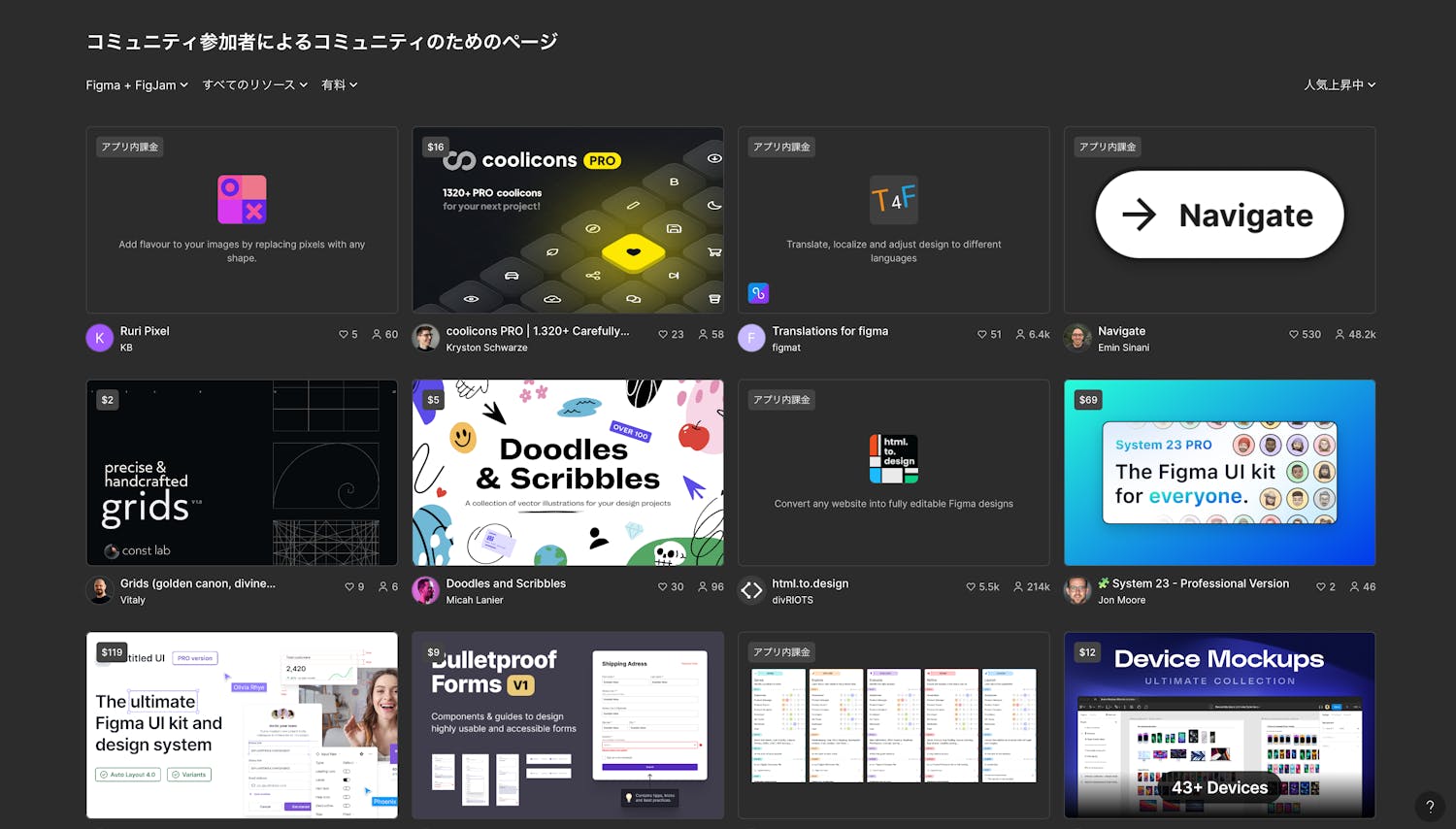This screenshot has height=829, width=1456.
Task: Open the Translations for figma title link
Action: click(x=830, y=331)
